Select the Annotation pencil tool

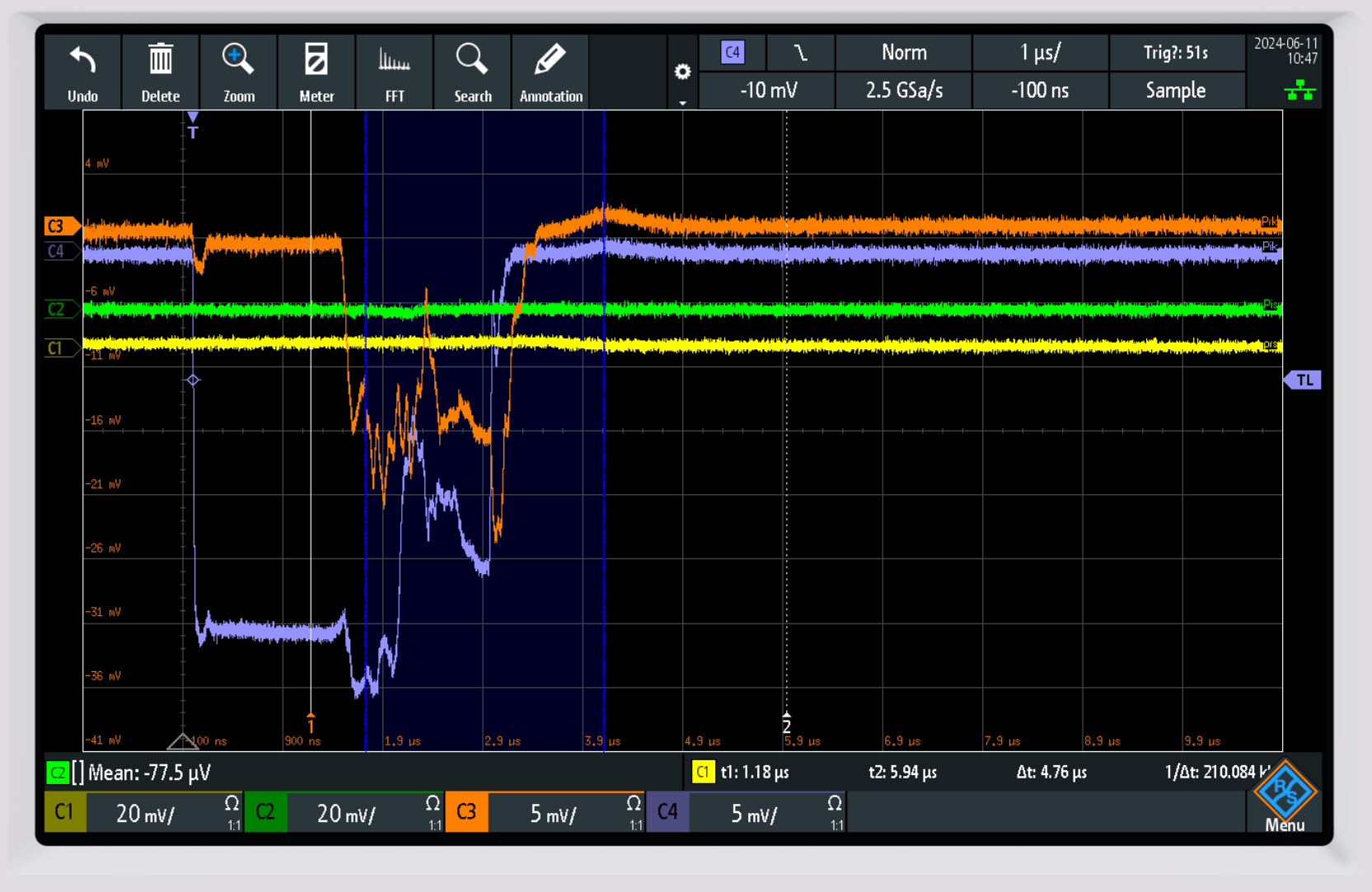550,61
